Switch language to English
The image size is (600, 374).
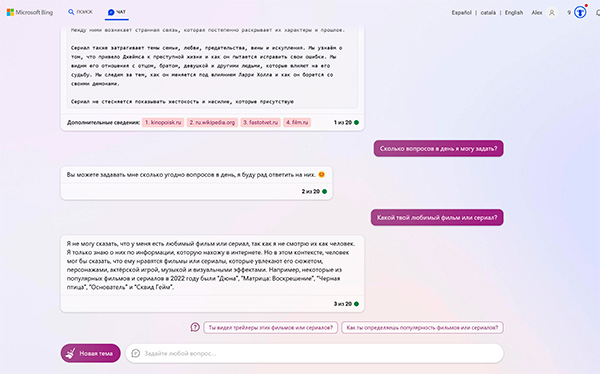click(x=514, y=13)
